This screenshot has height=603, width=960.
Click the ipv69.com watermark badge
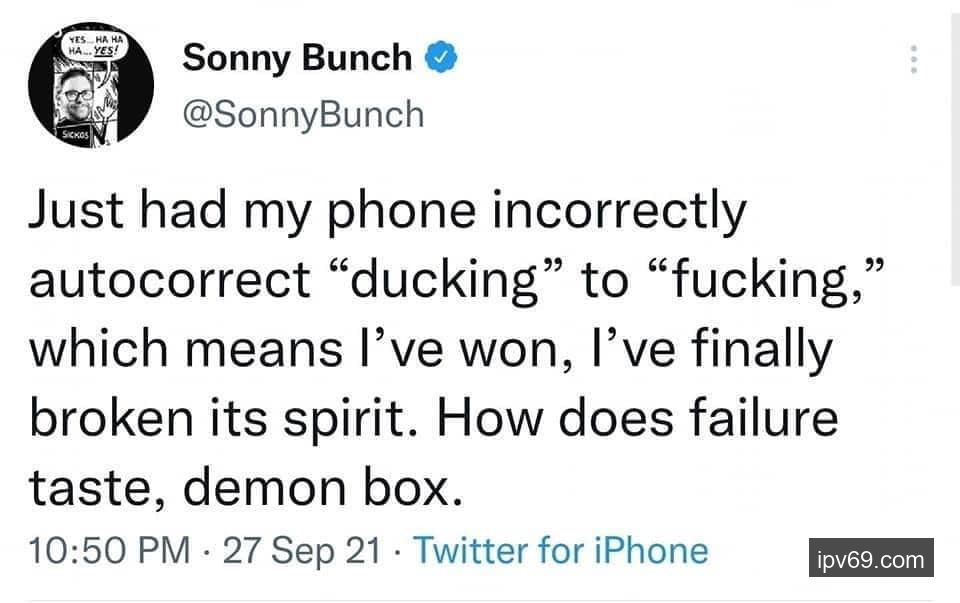tap(871, 559)
